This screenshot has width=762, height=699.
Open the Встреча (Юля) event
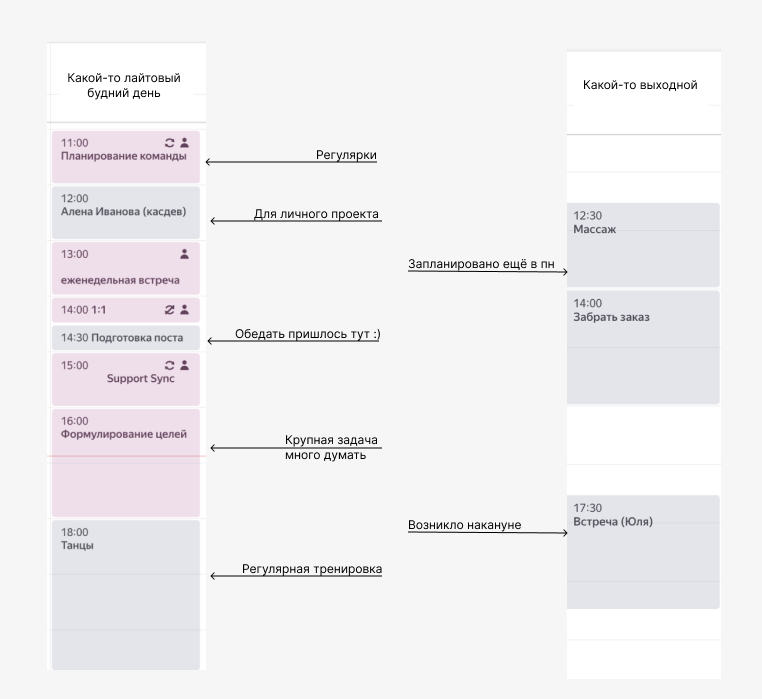coord(642,552)
